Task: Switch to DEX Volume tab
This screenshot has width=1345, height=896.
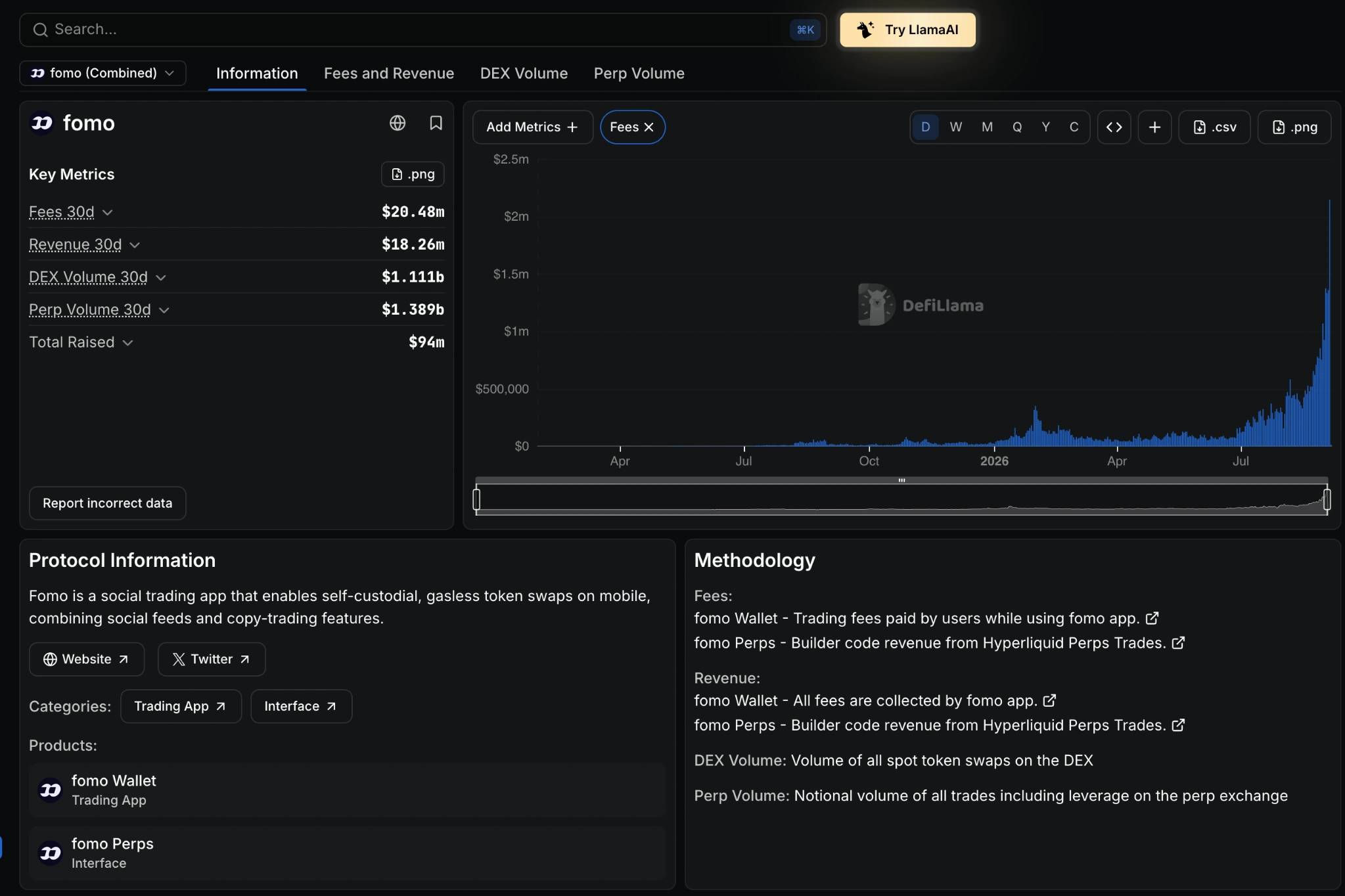Action: 524,74
